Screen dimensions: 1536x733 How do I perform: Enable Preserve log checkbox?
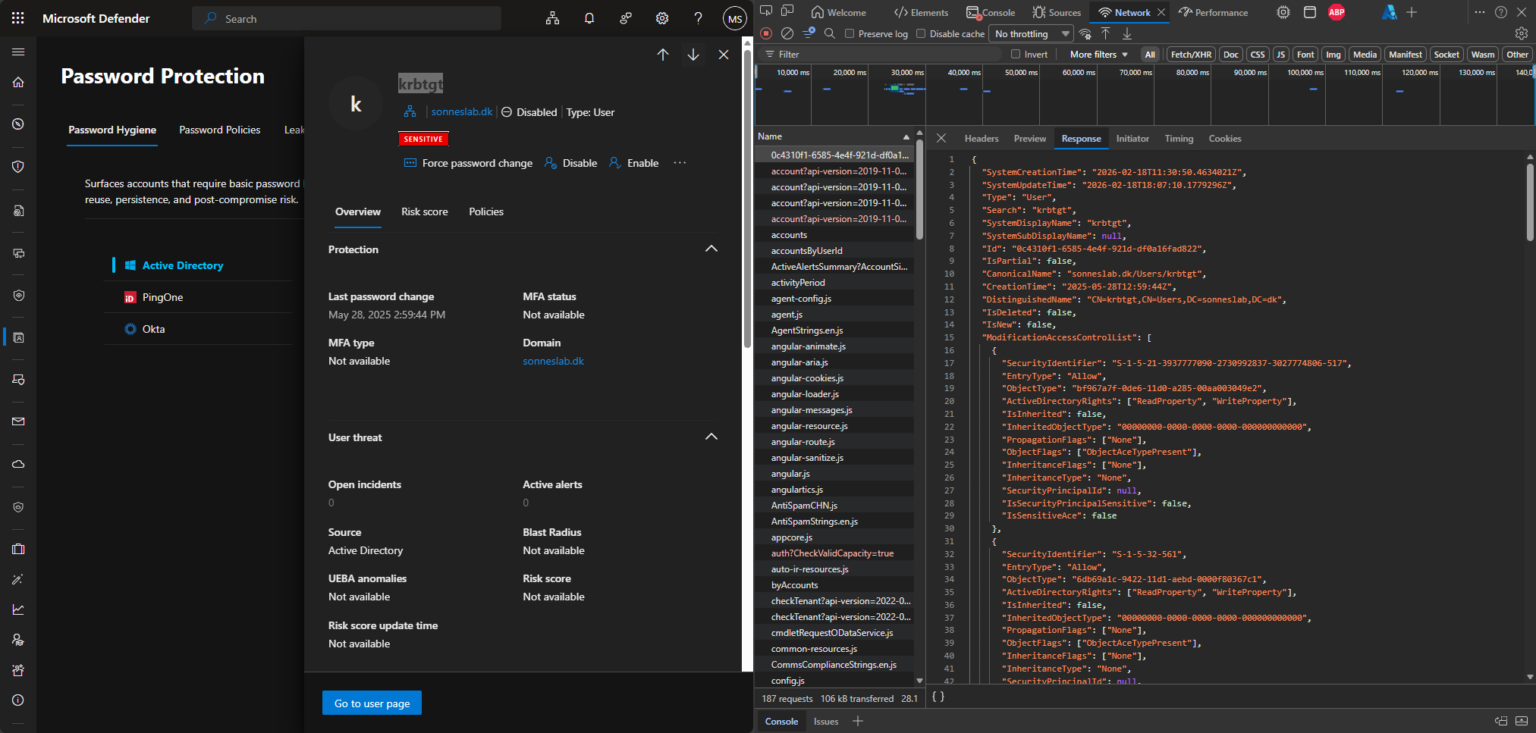tap(850, 34)
